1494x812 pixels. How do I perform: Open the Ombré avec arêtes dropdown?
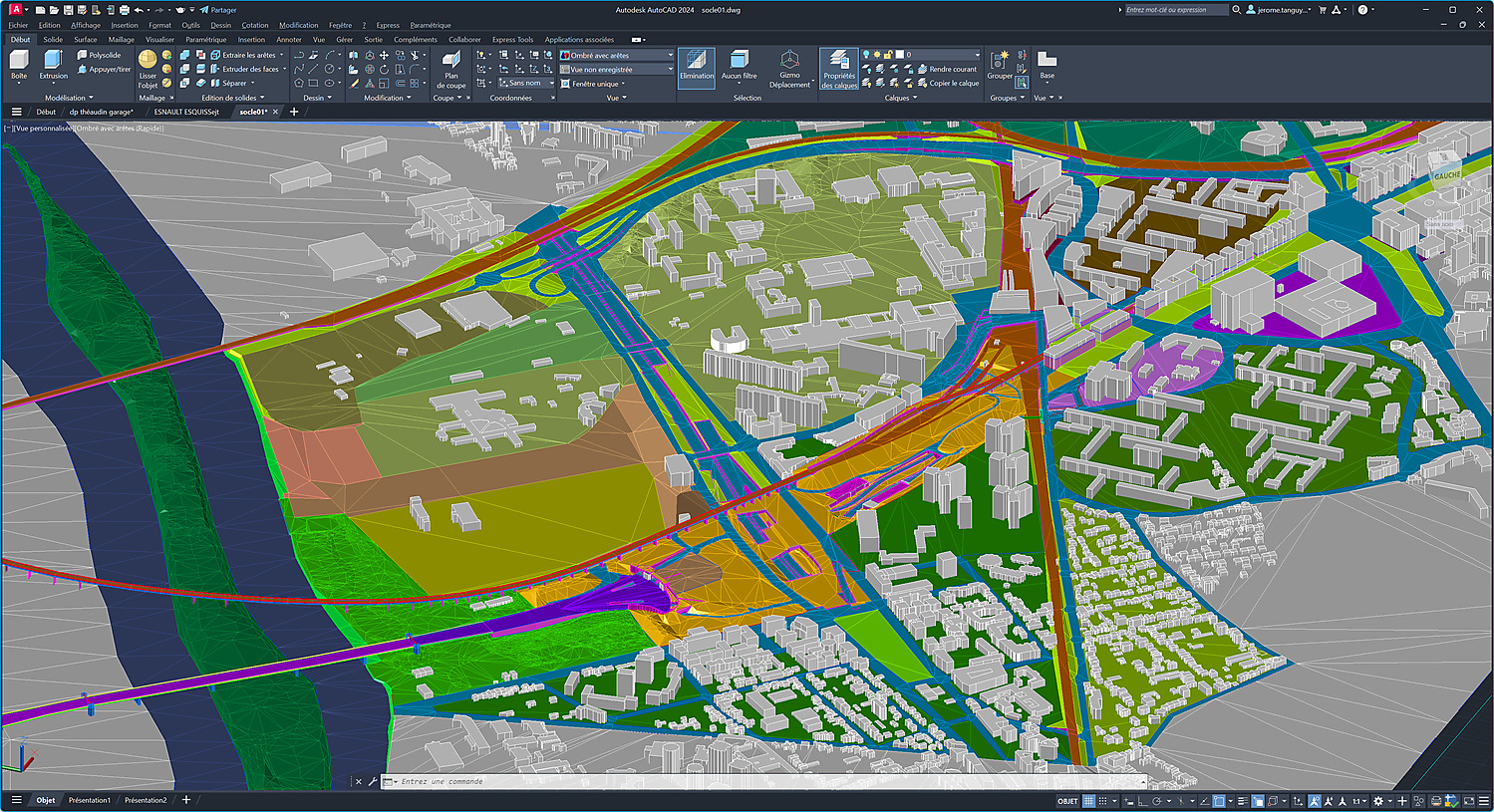click(x=669, y=55)
